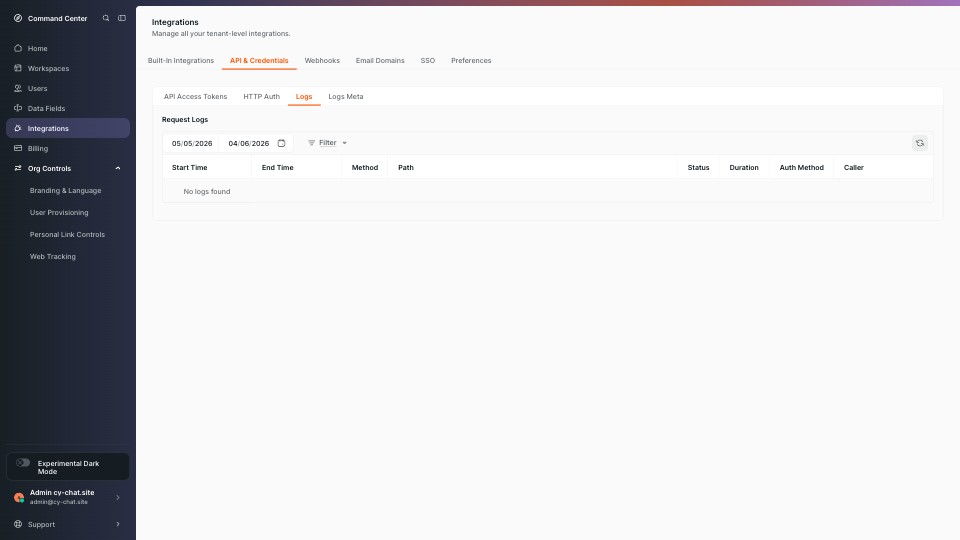Open the Logs Meta sub-tab

(x=346, y=97)
